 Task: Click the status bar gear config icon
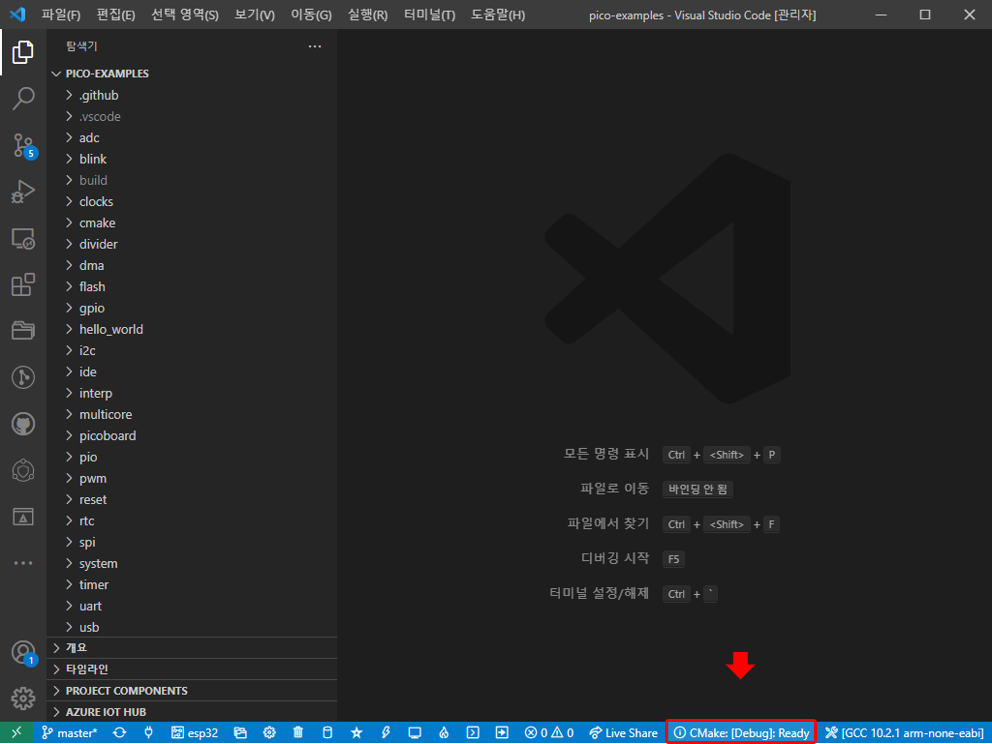[269, 733]
